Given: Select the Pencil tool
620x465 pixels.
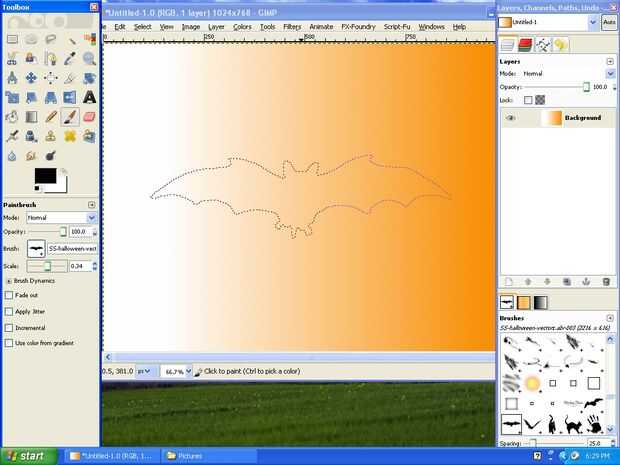Looking at the screenshot, I should (x=51, y=117).
